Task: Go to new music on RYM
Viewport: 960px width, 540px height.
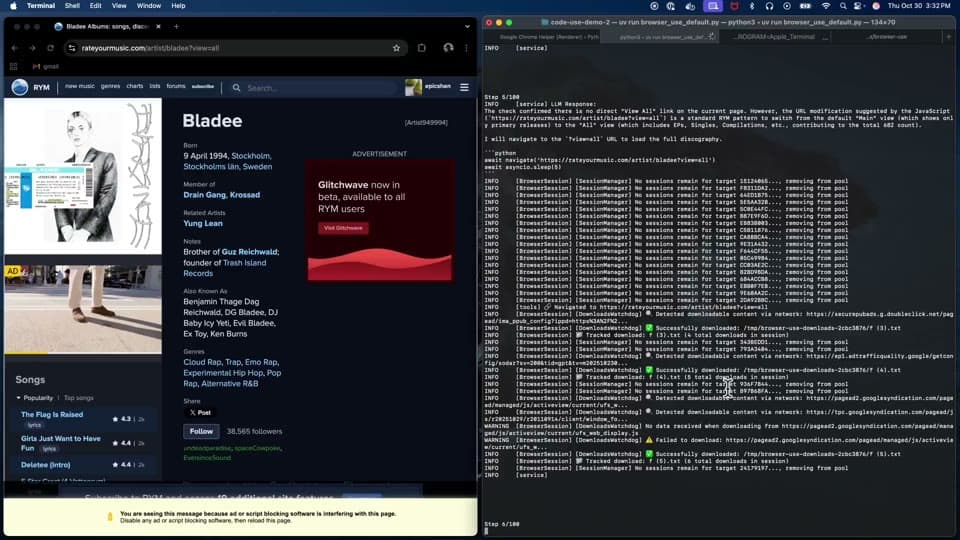Action: tap(80, 86)
